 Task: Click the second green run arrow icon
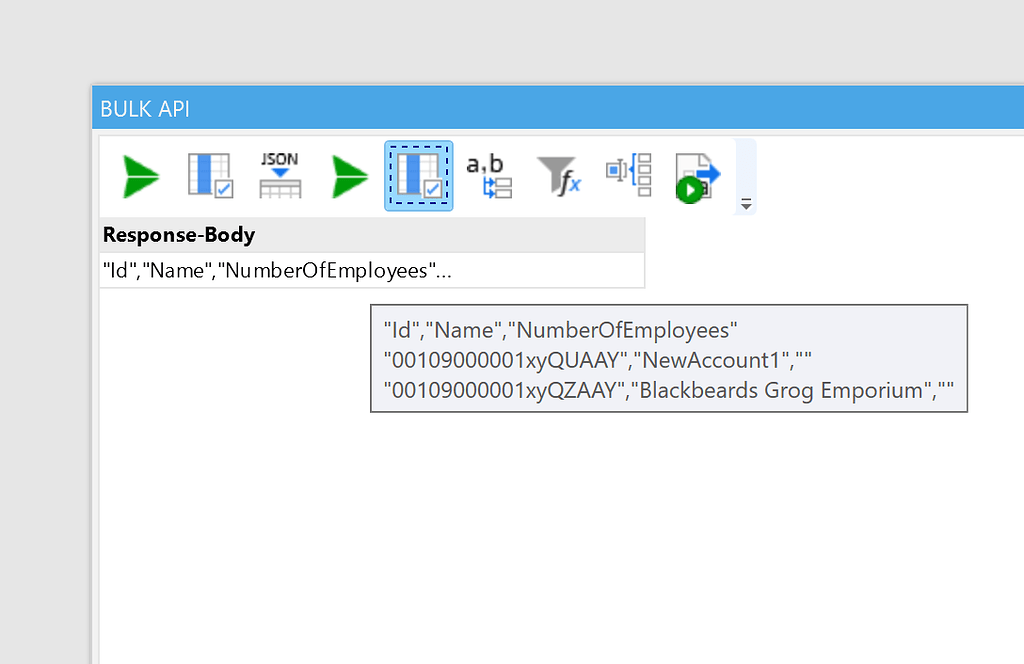click(348, 176)
